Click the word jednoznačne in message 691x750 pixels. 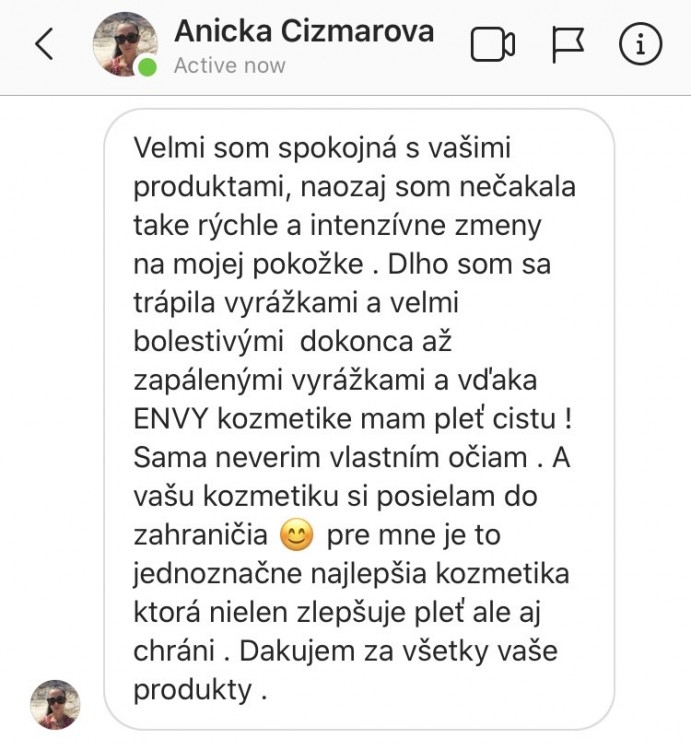218,574
